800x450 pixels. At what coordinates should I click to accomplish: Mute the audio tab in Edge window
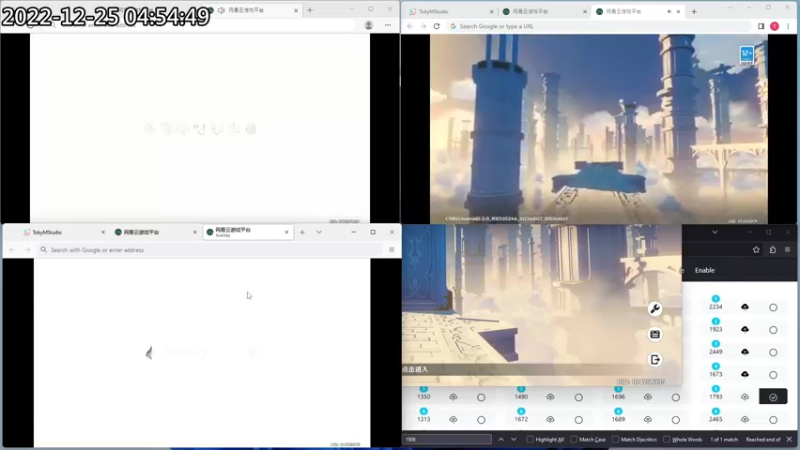(221, 10)
